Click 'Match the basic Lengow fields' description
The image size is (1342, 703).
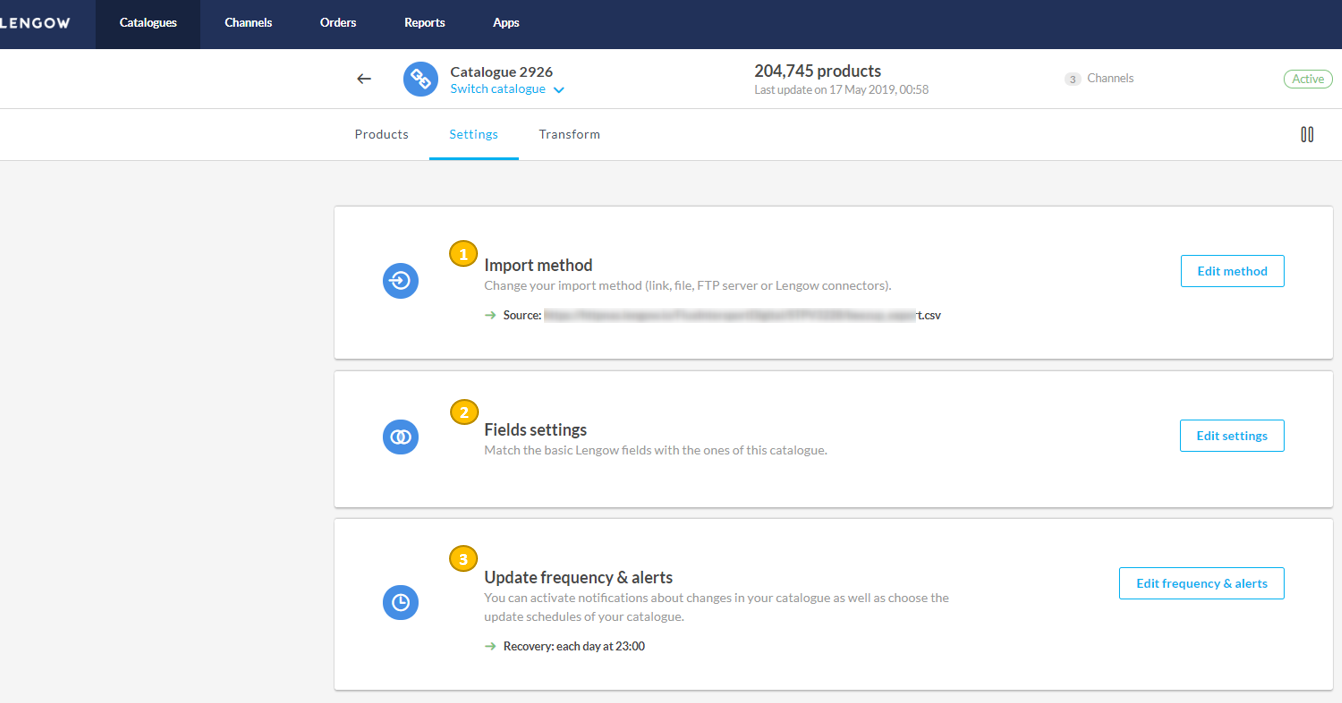click(655, 450)
